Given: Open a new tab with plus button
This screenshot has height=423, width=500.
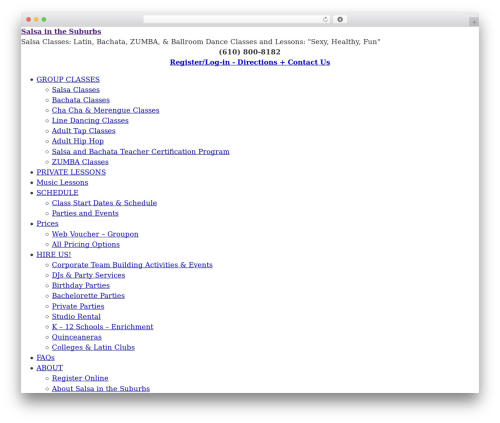Looking at the screenshot, I should click(x=474, y=22).
